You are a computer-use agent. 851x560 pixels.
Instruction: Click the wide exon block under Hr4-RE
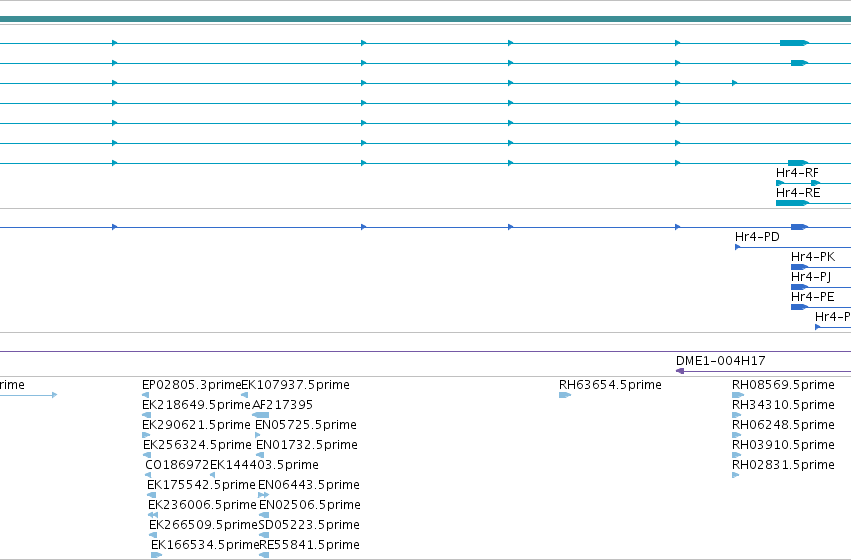(x=792, y=203)
